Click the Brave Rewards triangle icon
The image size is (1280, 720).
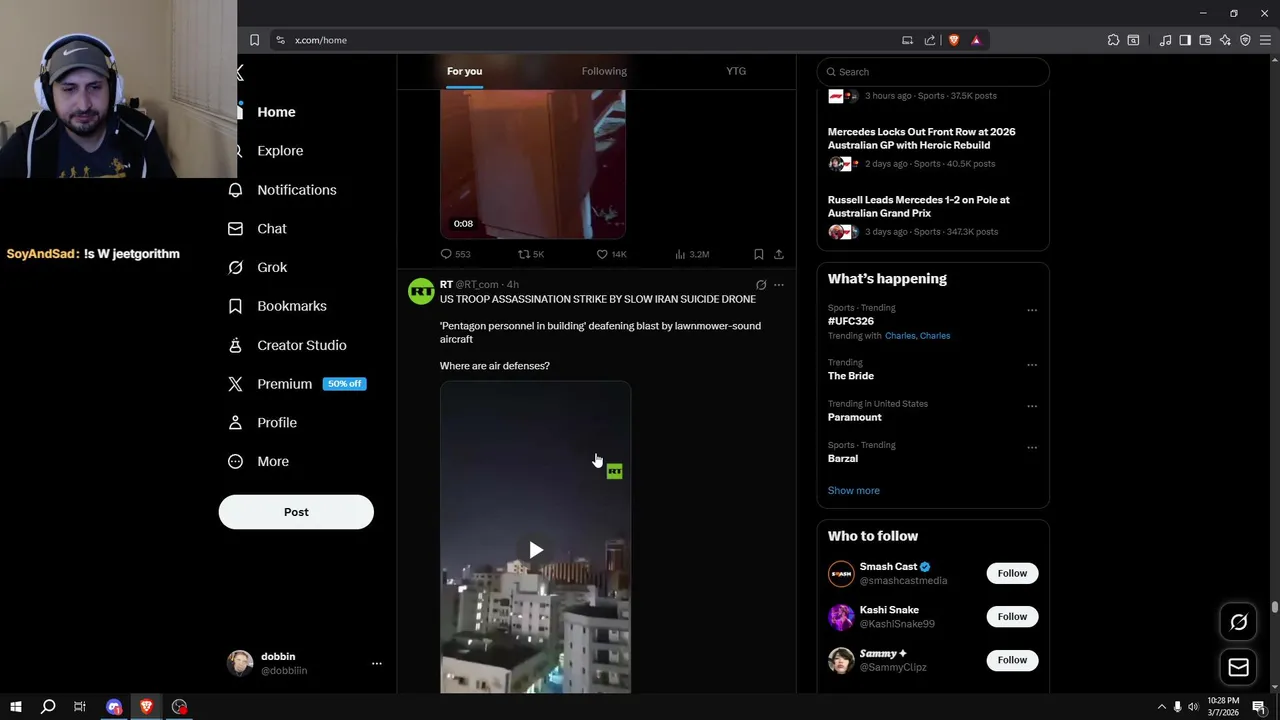tap(976, 40)
